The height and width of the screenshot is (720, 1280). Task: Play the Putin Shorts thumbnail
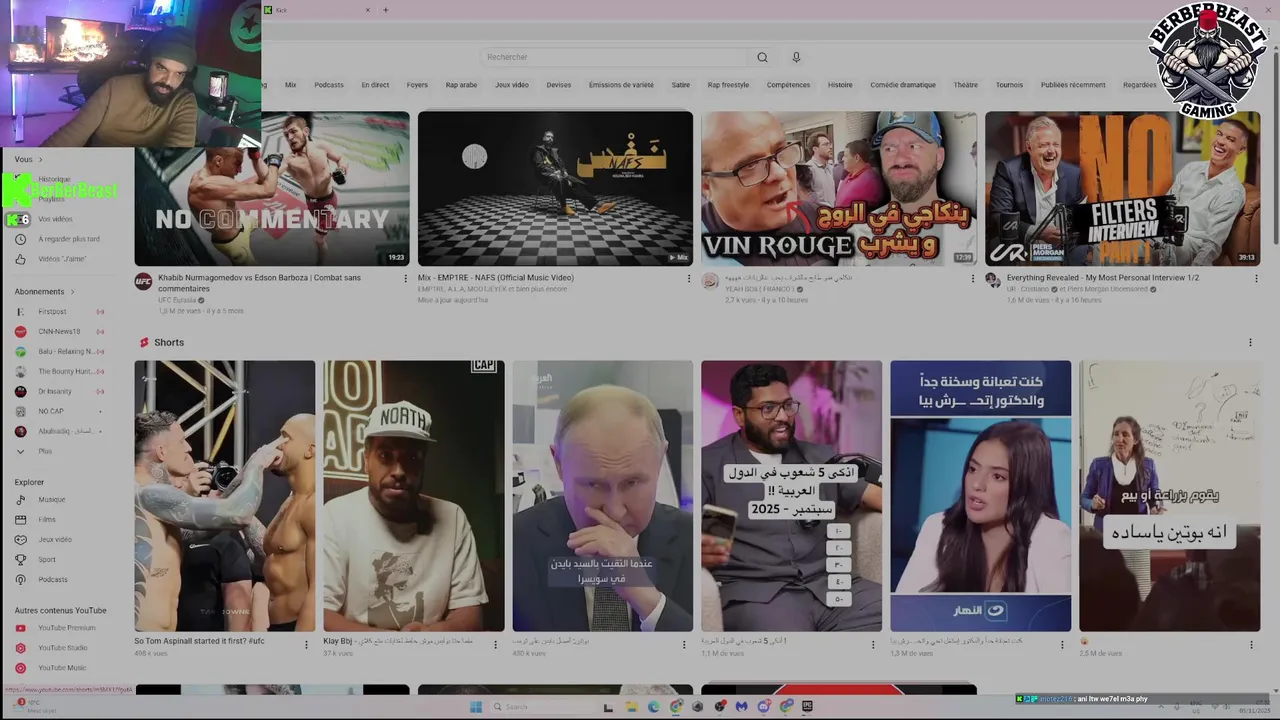click(x=602, y=496)
